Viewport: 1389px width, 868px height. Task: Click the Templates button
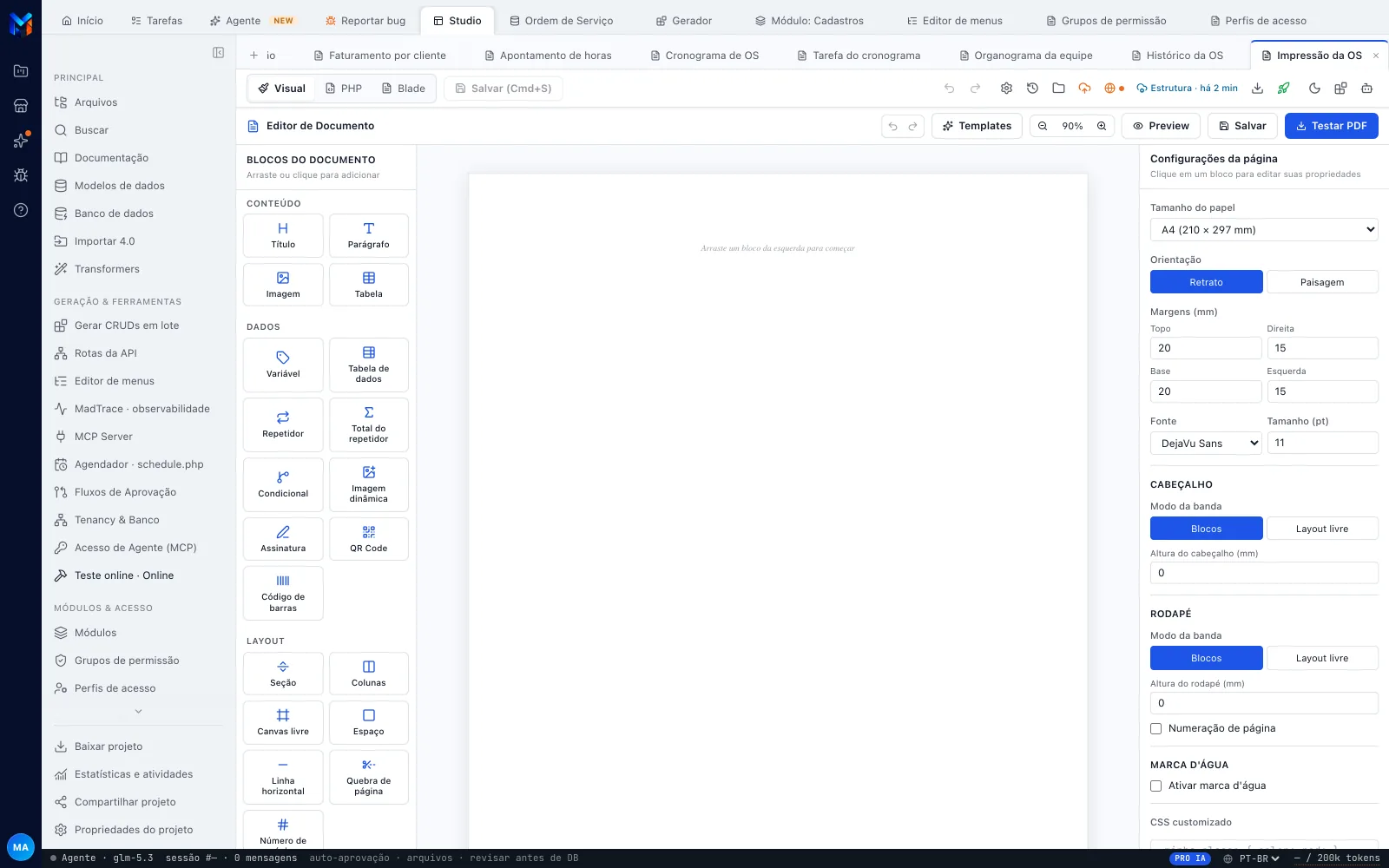(x=977, y=126)
